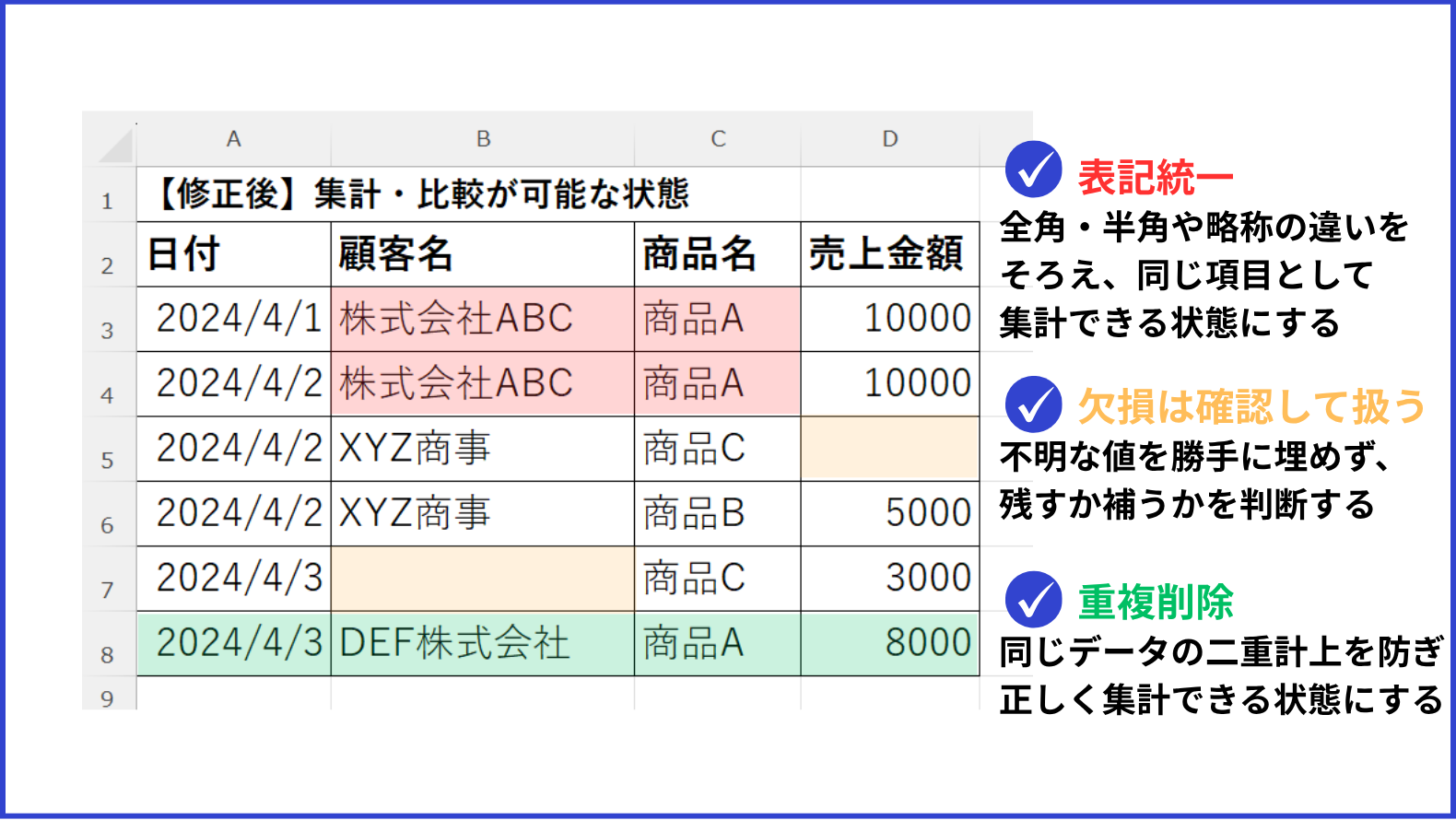Click 商品A cell in row 8
1456x820 pixels.
(x=718, y=644)
